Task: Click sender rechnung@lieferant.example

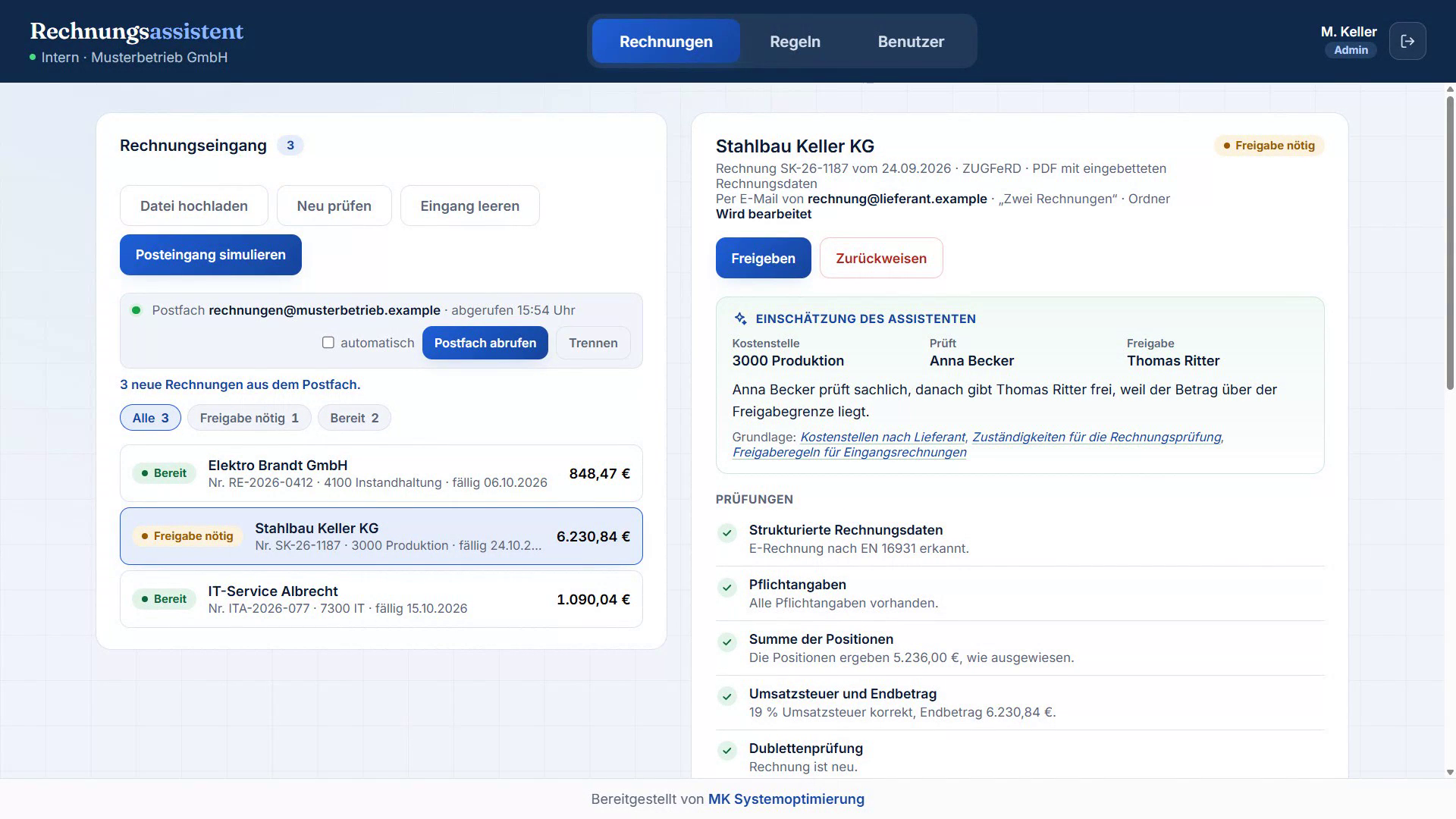Action: click(x=897, y=199)
